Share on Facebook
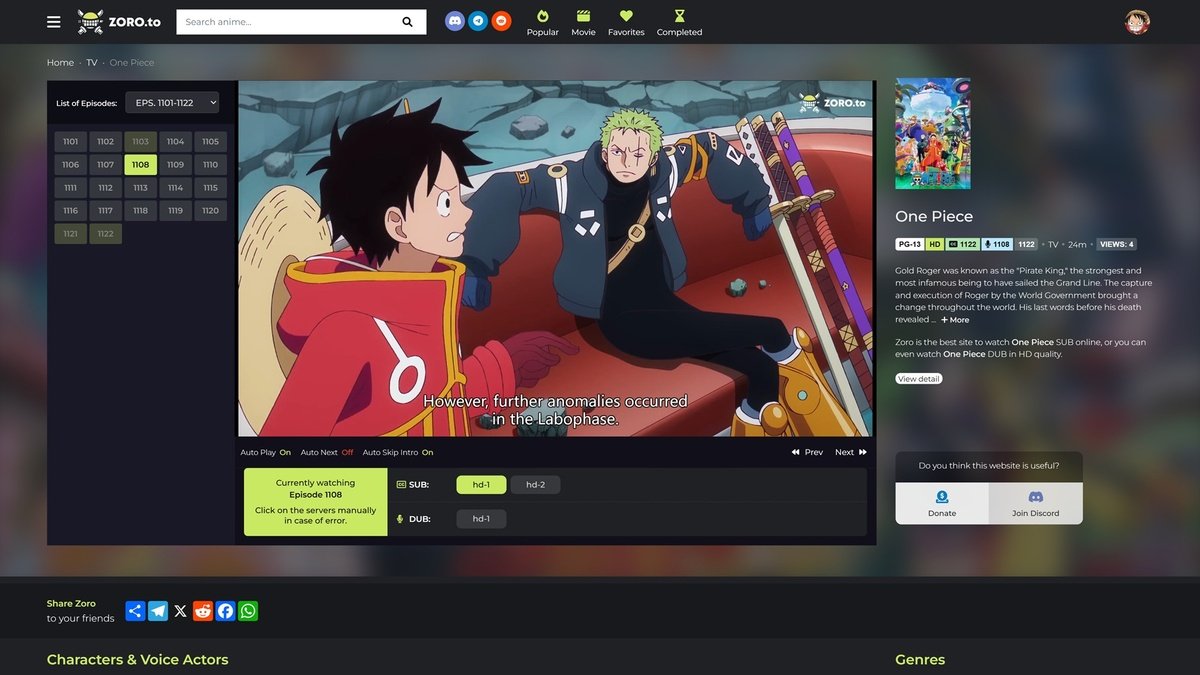 (x=225, y=611)
